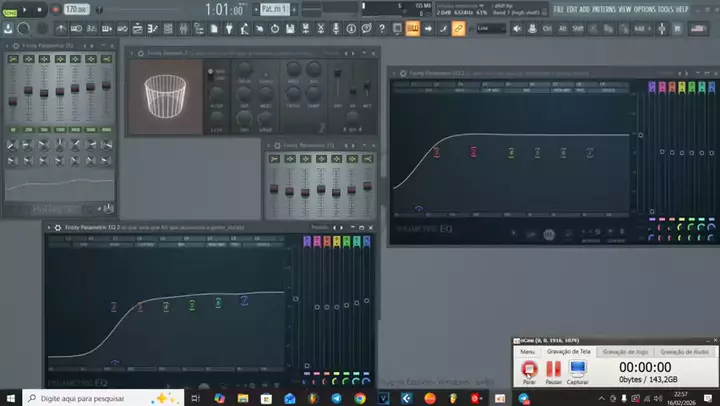Toggle first band type button in top-left Parametric EQ

[x=14, y=60]
